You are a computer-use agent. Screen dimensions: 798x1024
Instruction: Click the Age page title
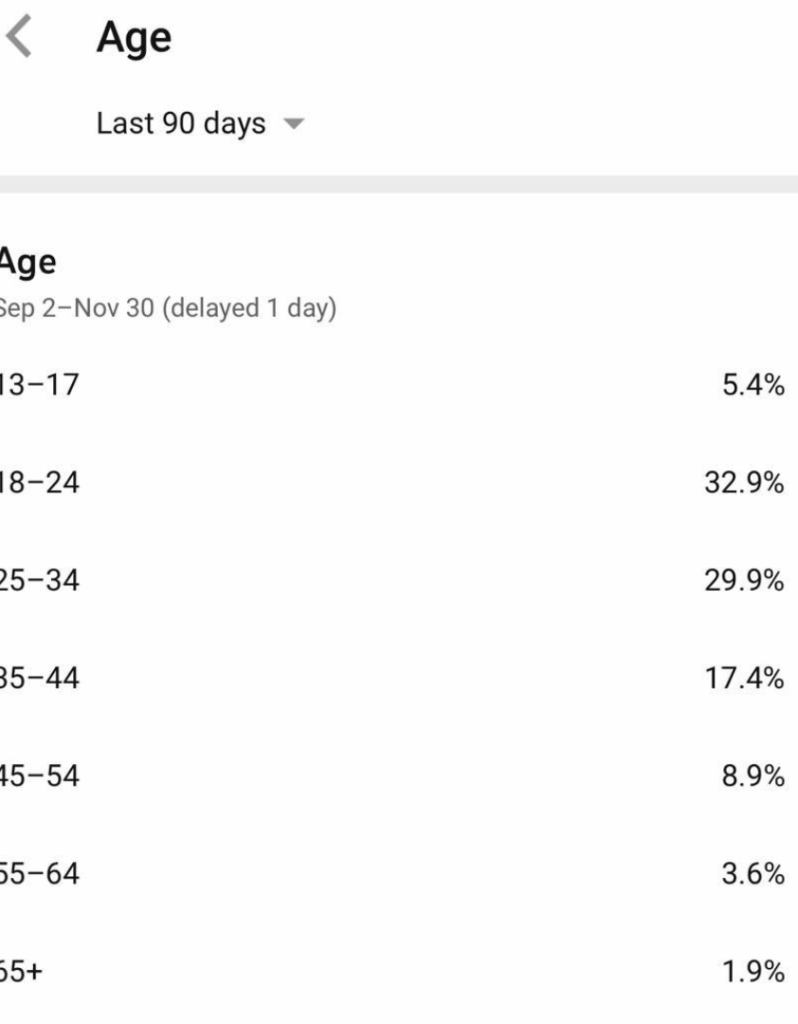[x=133, y=39]
